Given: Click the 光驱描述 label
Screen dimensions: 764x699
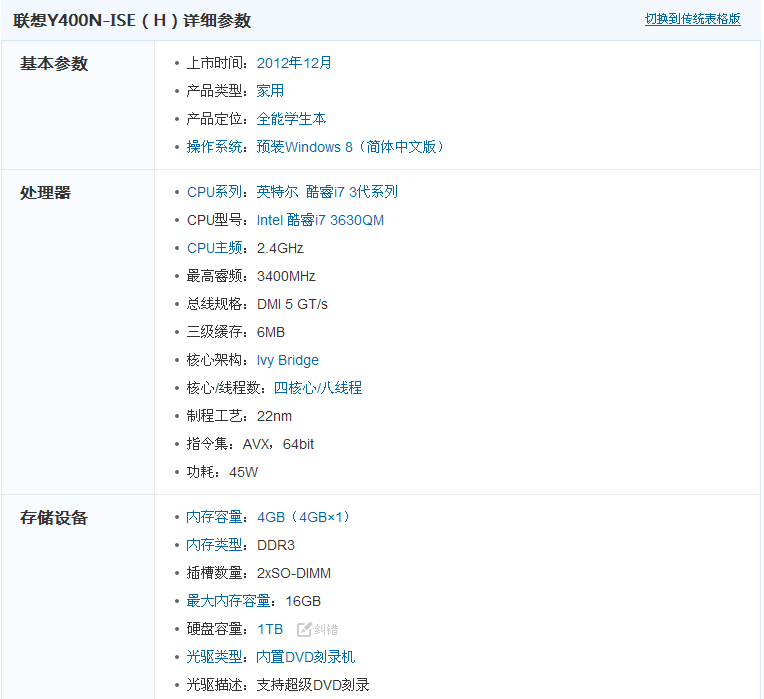Looking at the screenshot, I should click(214, 685).
